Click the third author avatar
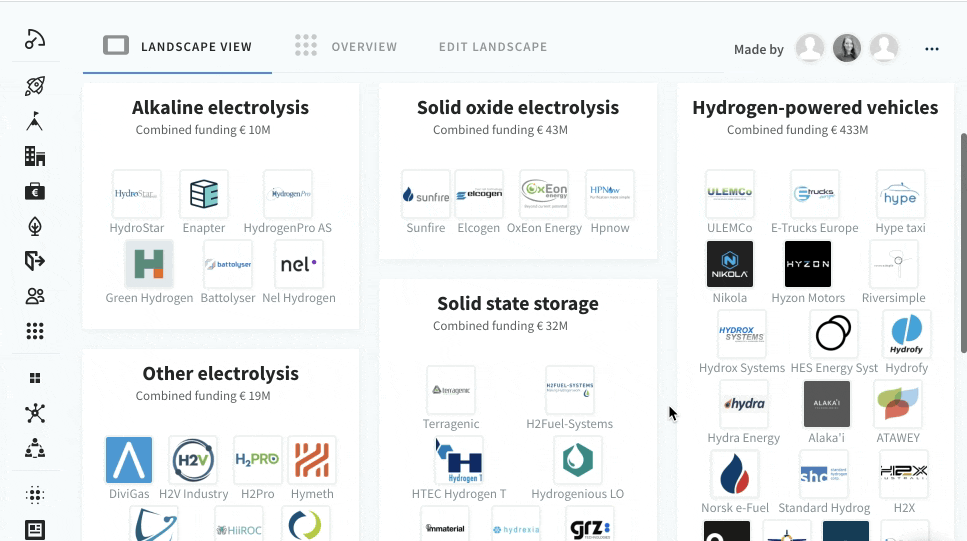The image size is (967, 541). 884,47
